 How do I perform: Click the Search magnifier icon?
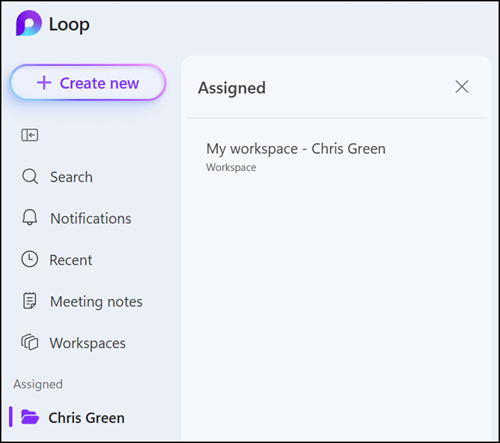coord(30,177)
